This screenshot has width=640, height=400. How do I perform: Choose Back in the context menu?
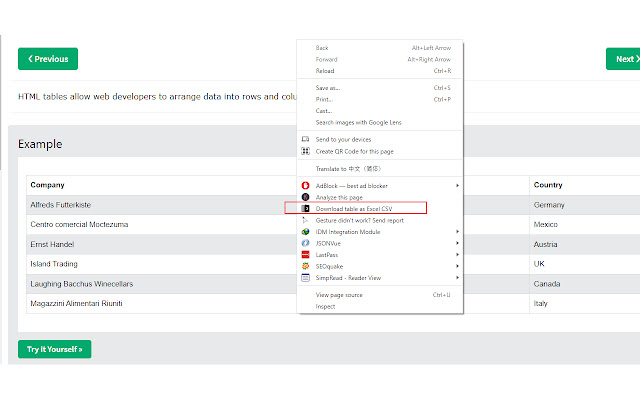[380, 48]
